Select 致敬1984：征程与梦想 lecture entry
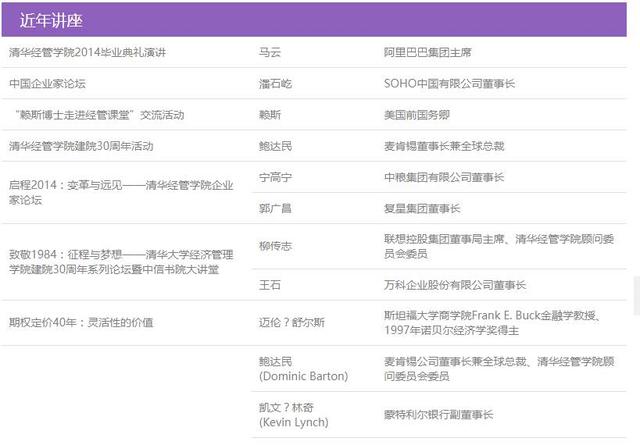Screen dimensions: 640x445 pyautogui.click(x=120, y=262)
